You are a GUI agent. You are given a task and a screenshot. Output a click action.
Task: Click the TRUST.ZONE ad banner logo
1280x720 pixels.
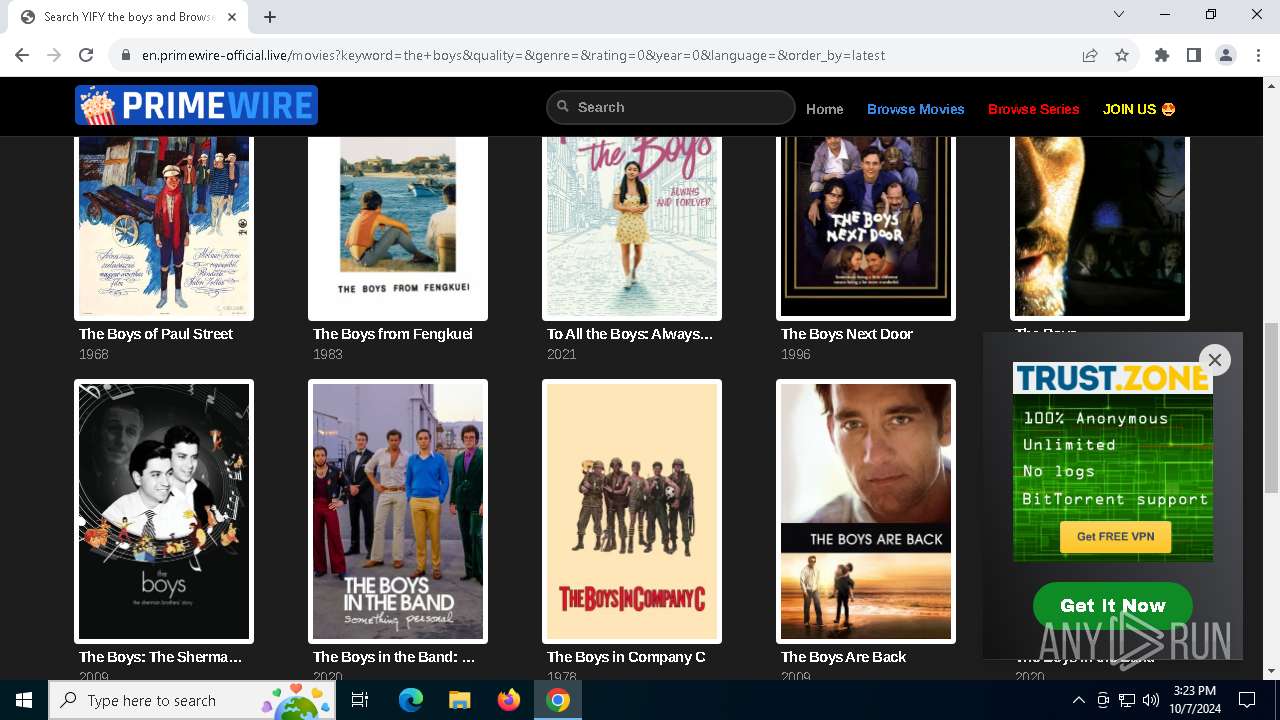coord(1112,378)
